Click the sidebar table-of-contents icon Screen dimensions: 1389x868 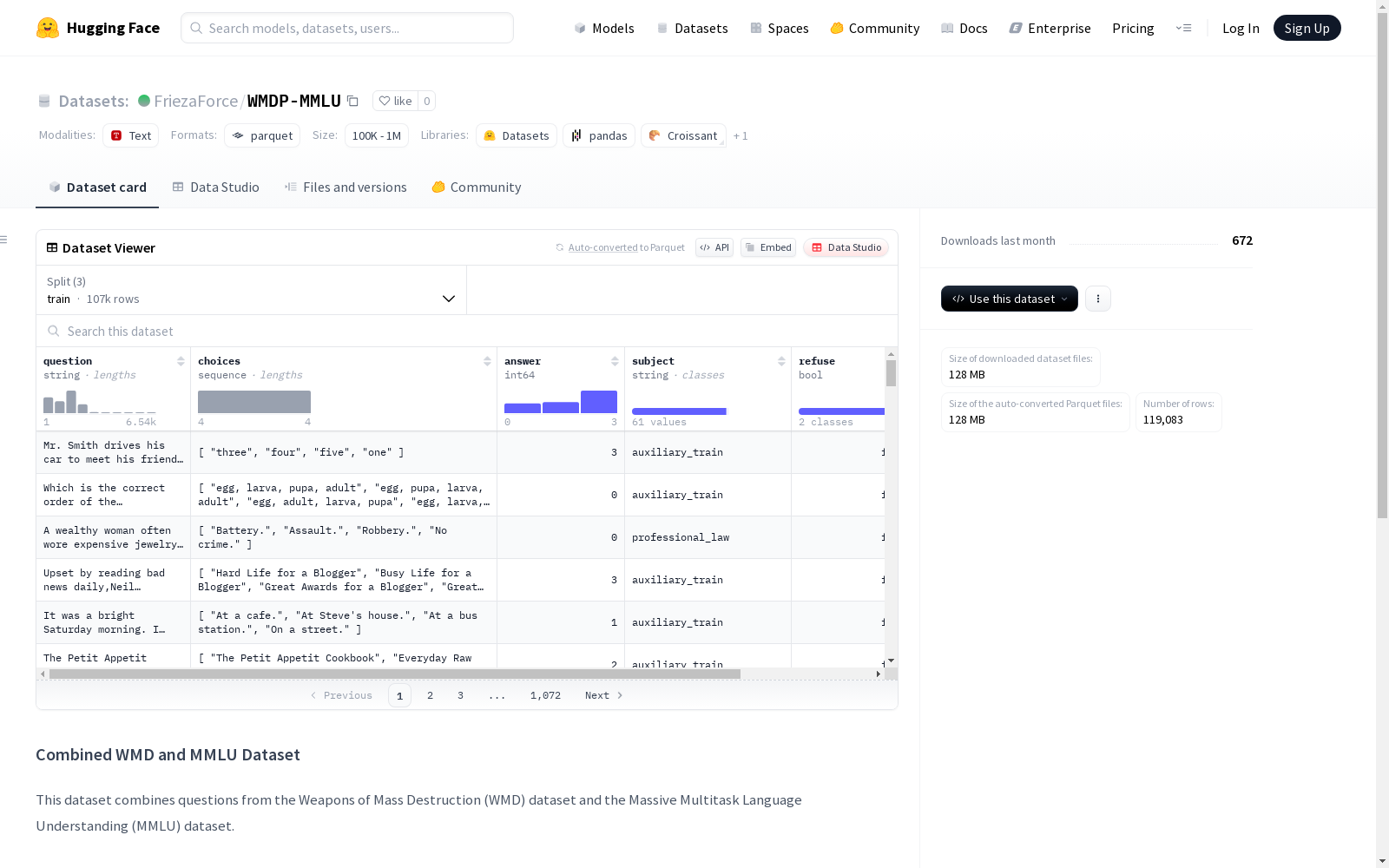(x=4, y=240)
